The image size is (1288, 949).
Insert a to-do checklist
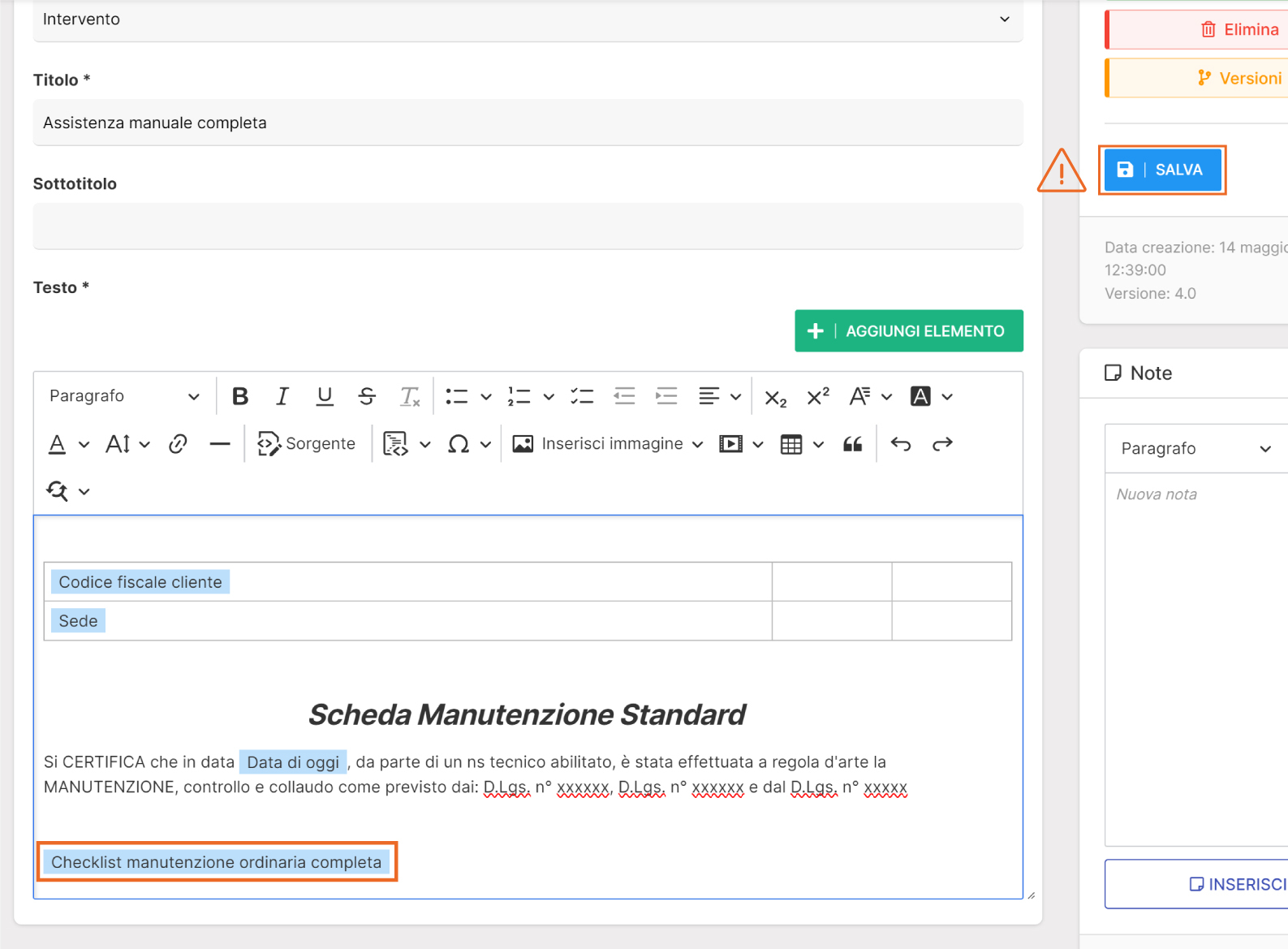(582, 396)
